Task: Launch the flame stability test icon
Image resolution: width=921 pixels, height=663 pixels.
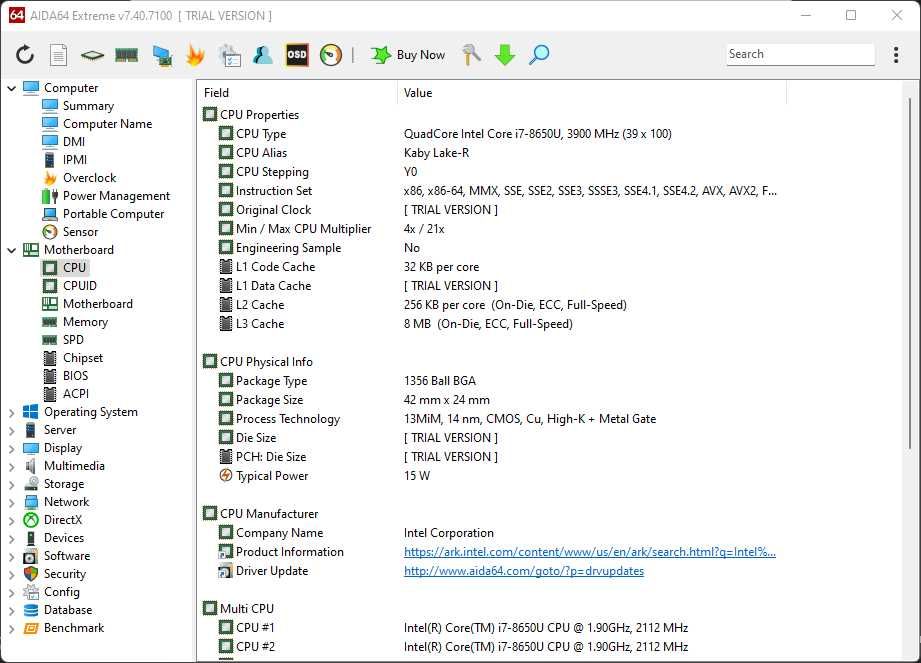Action: [x=195, y=55]
